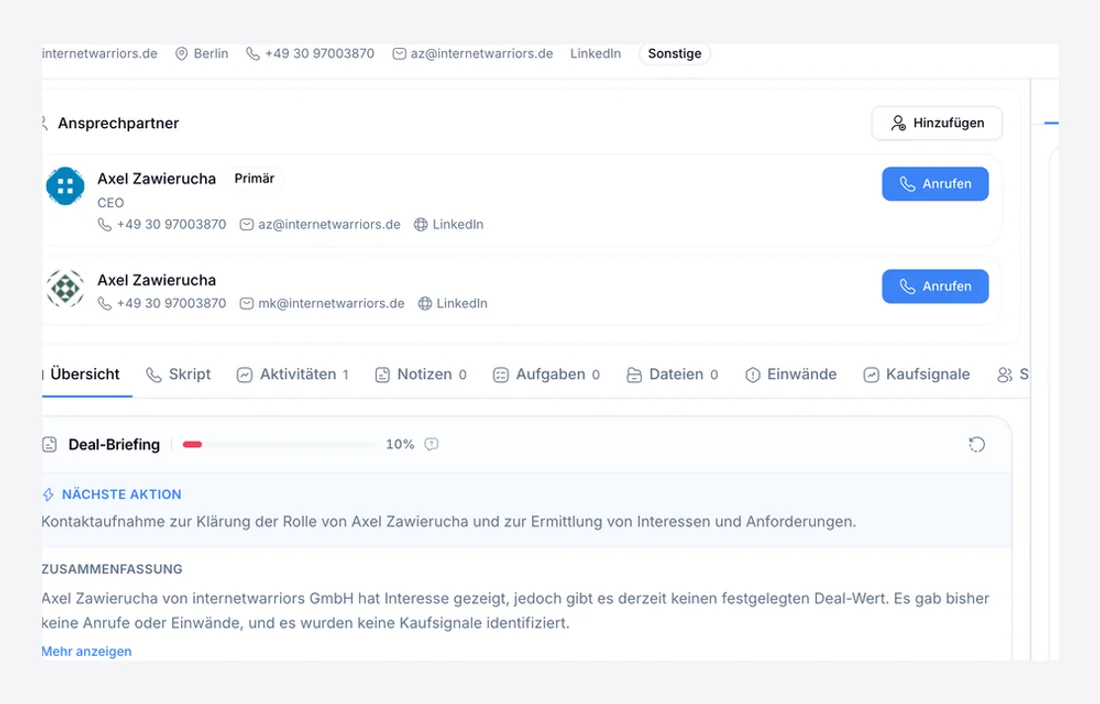The height and width of the screenshot is (704, 1100).
Task: Click the phone icon in the CEO contact row
Action: point(105,224)
